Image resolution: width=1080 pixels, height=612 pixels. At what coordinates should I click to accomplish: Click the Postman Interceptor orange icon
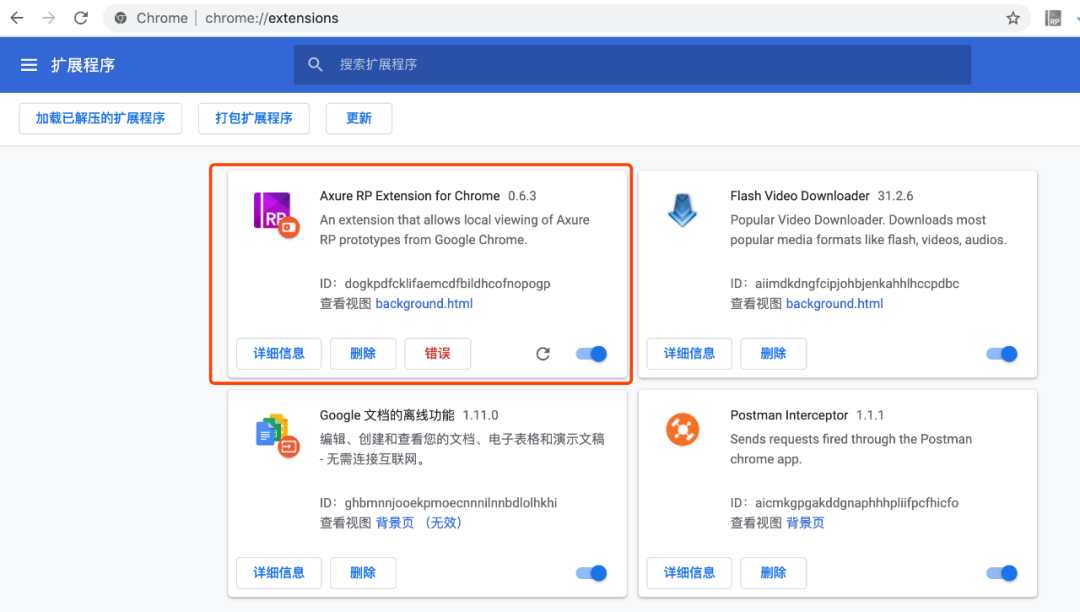coord(683,429)
